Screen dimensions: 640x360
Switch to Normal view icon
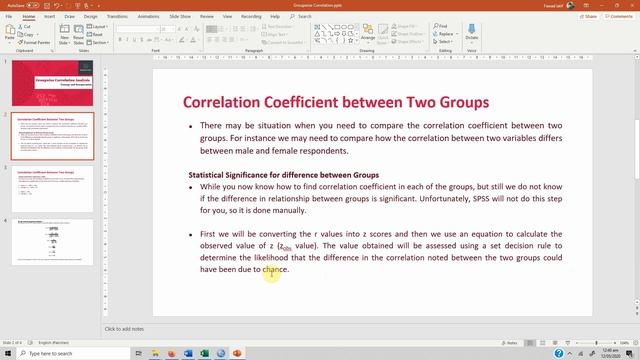pyautogui.click(x=529, y=343)
